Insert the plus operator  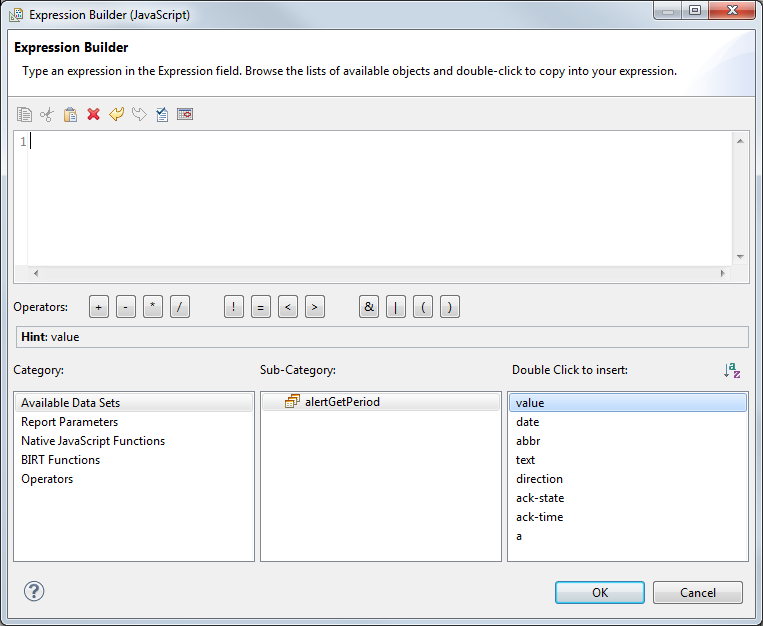point(98,308)
